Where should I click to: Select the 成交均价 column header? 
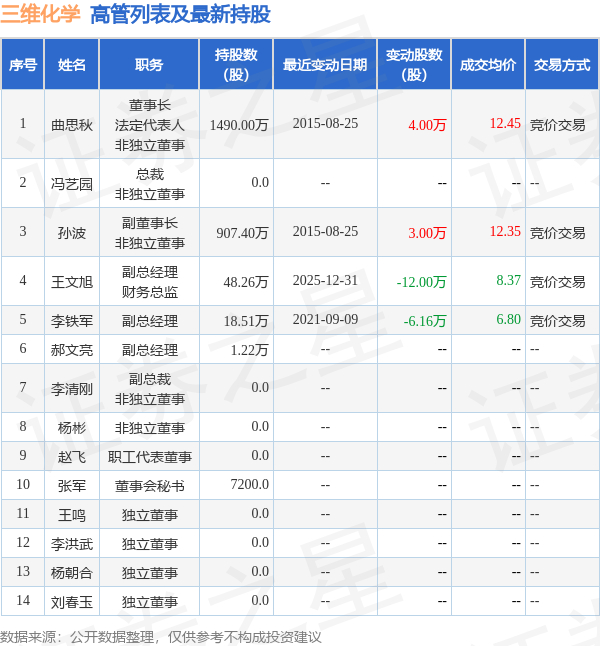pos(488,65)
